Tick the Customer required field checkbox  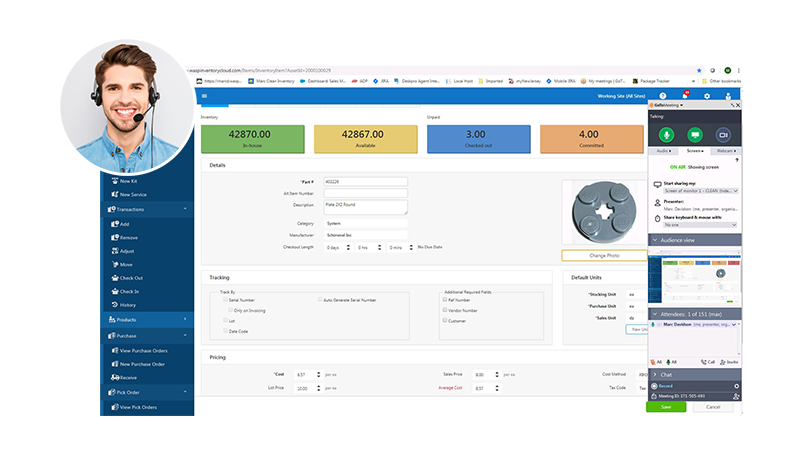coord(444,320)
